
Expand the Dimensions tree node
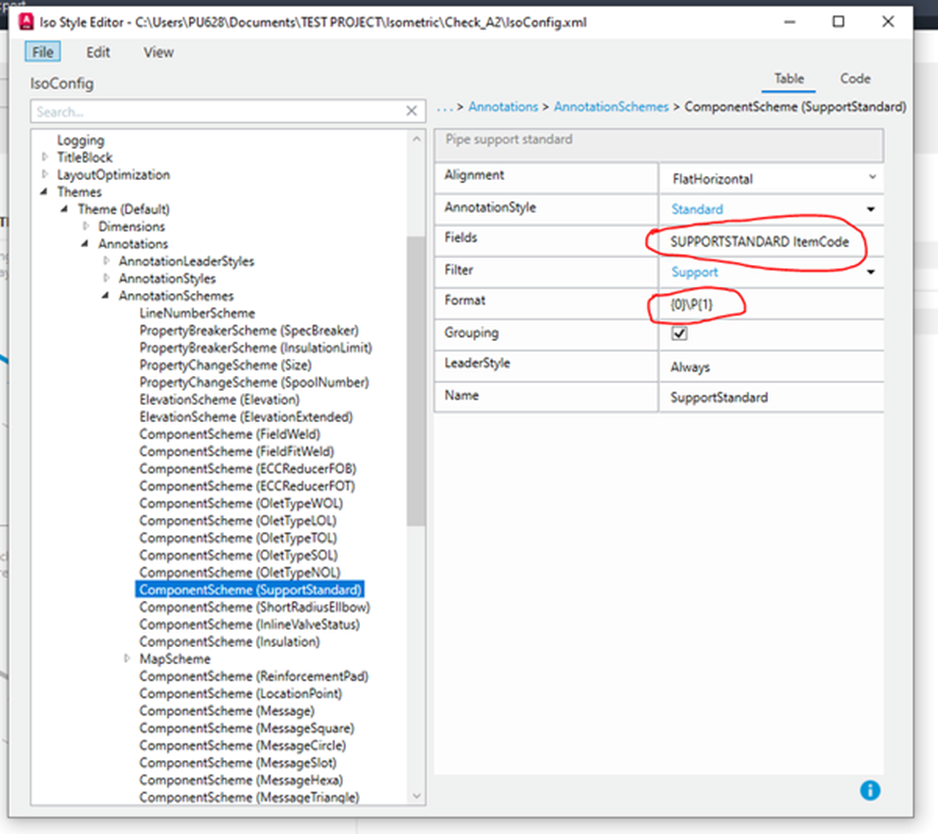point(86,226)
